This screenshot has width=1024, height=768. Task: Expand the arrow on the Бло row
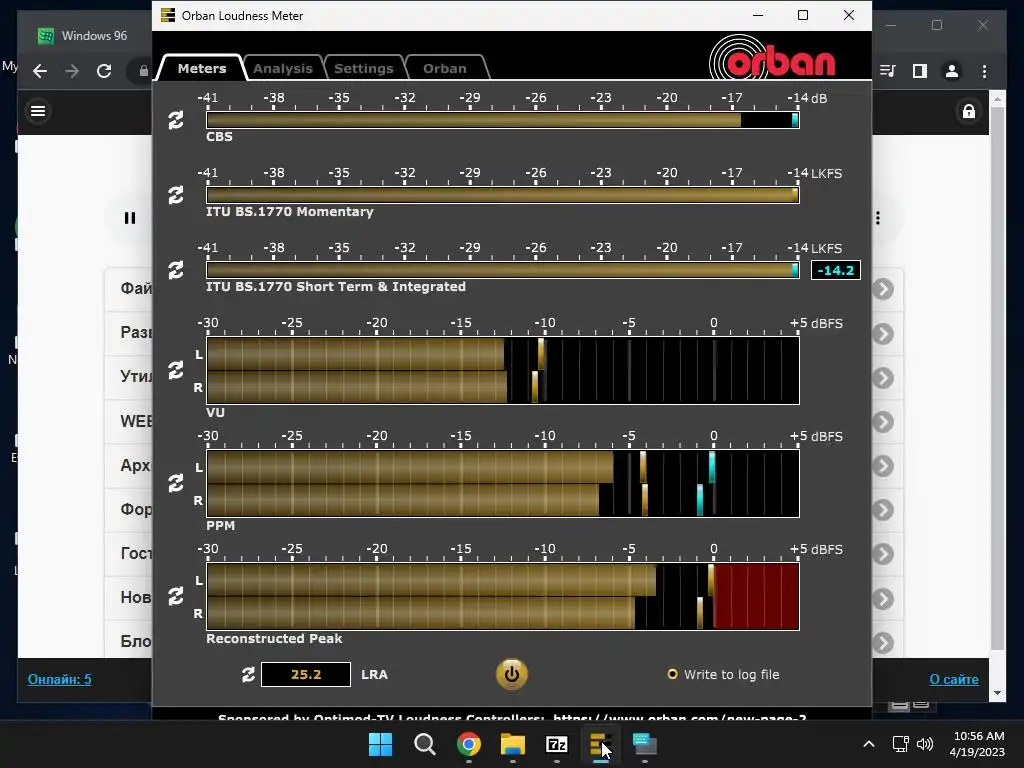point(882,643)
